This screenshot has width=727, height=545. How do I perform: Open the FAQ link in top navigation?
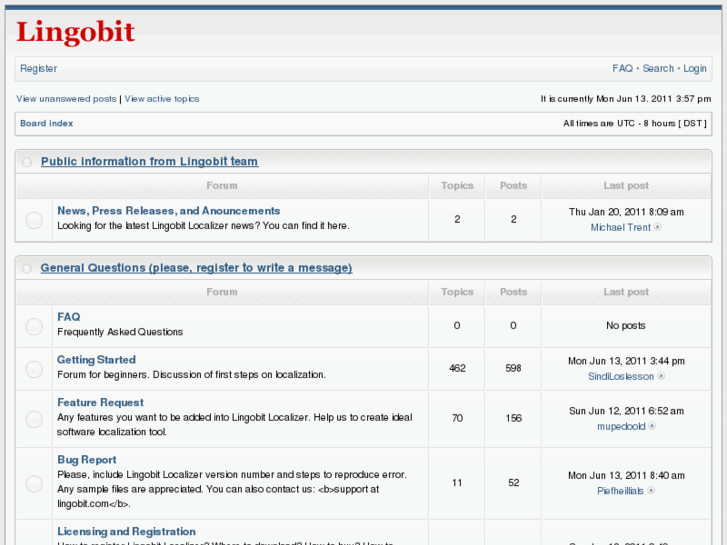(x=622, y=69)
